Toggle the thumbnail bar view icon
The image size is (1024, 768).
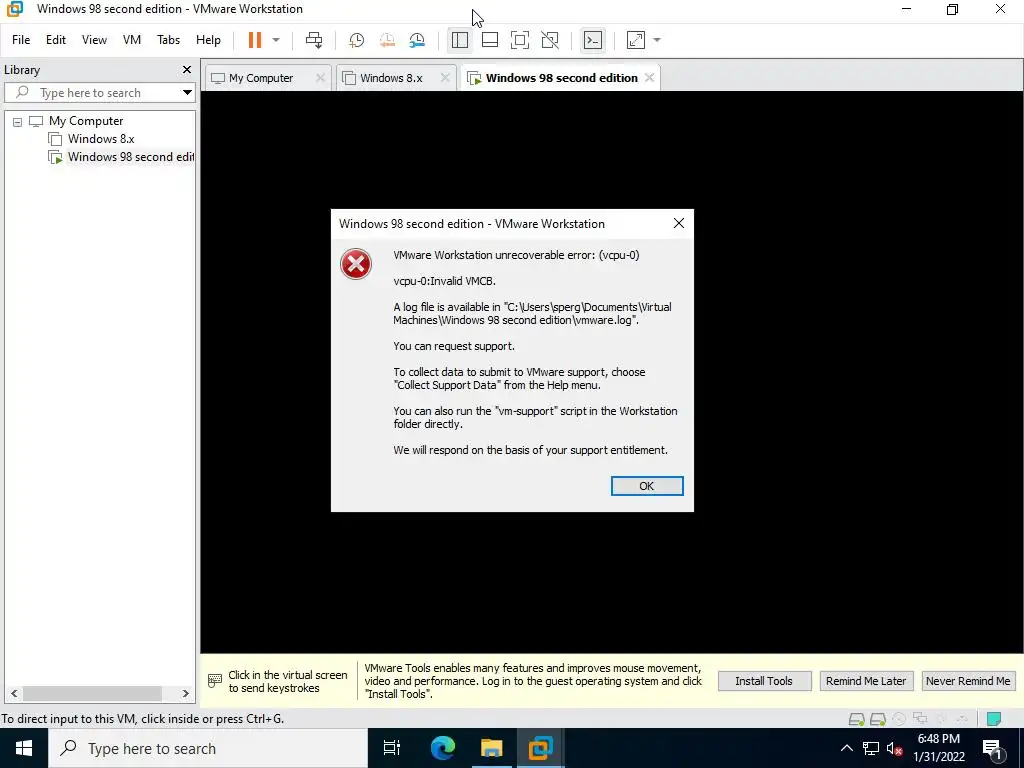tap(490, 40)
